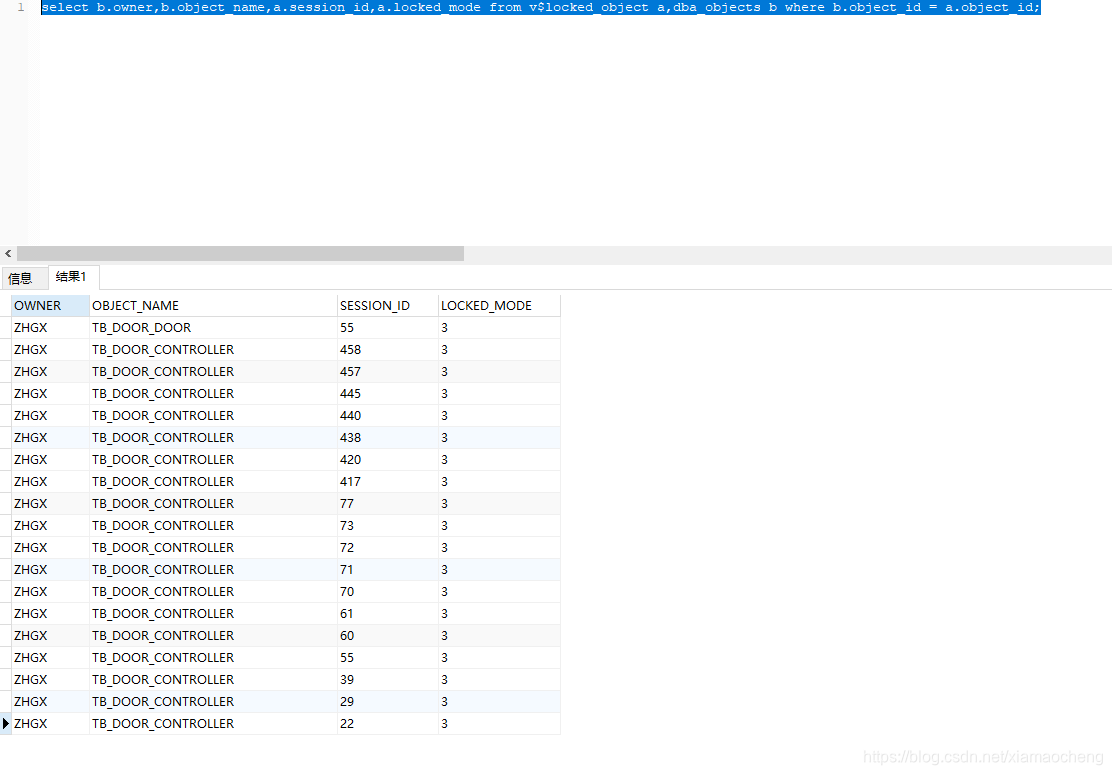The image size is (1112, 775).
Task: Select the session ID 438 cell
Action: [x=387, y=437]
